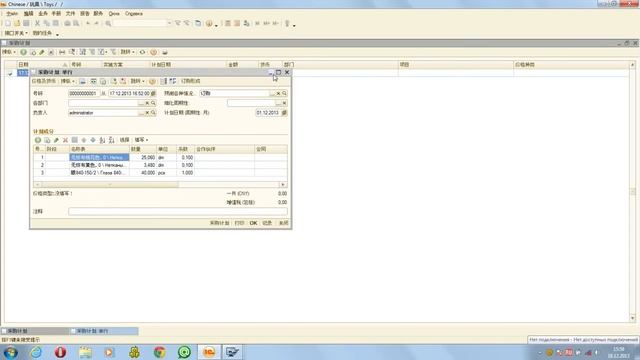Click the empty department field under the number
This screenshot has width=640, height=360.
coord(103,103)
